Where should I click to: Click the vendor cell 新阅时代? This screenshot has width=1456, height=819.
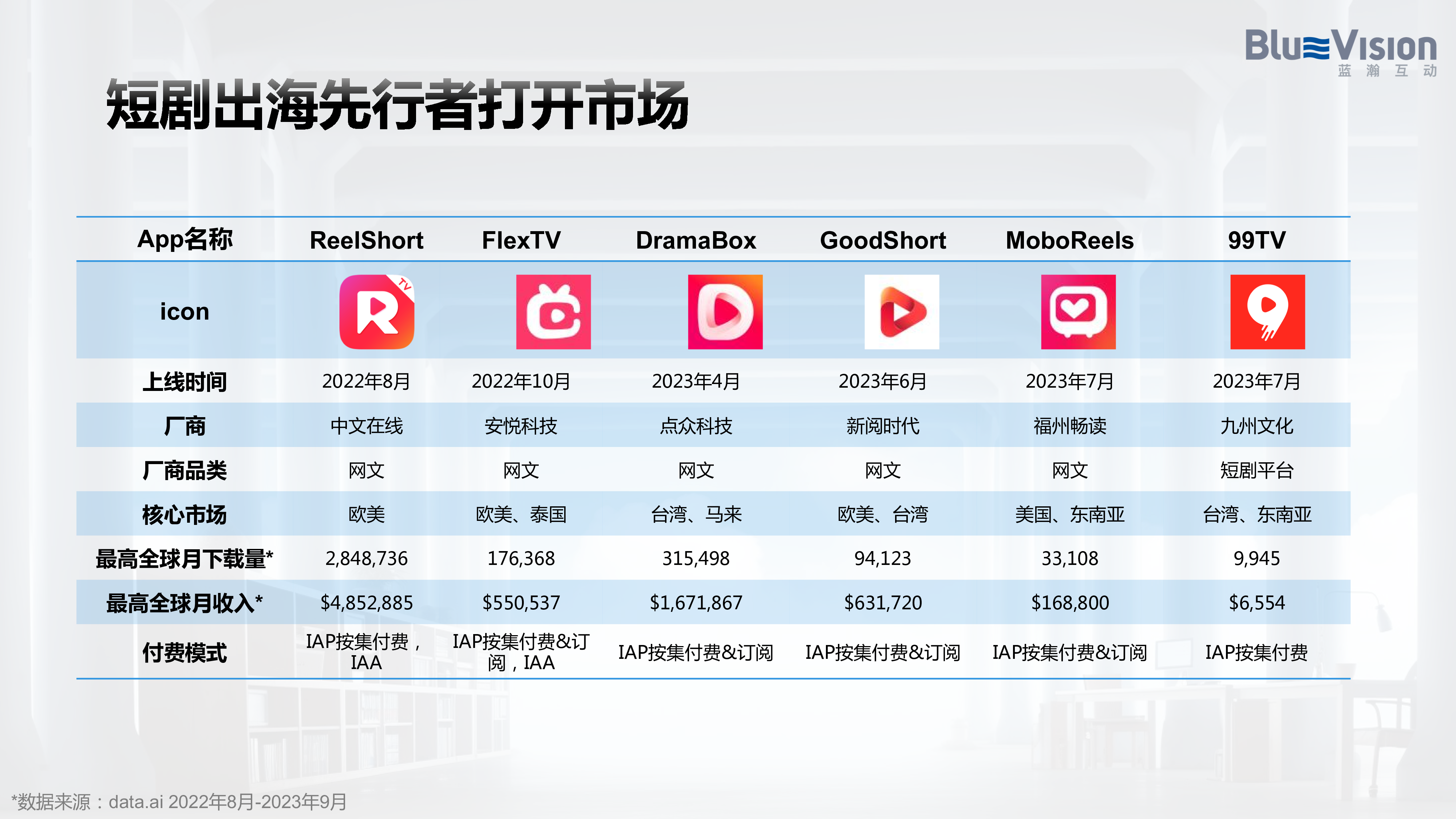pos(883,426)
